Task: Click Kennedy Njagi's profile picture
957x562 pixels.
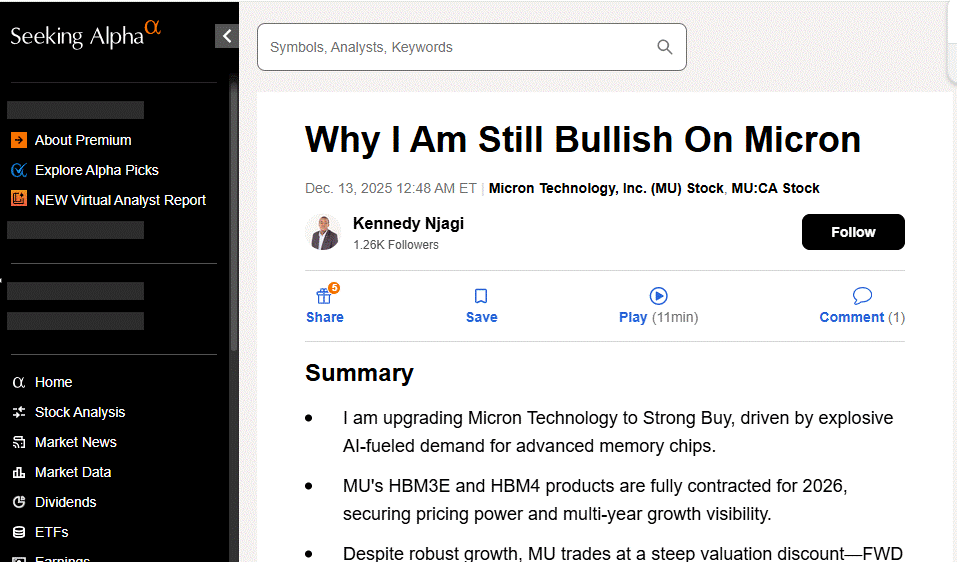Action: click(323, 232)
